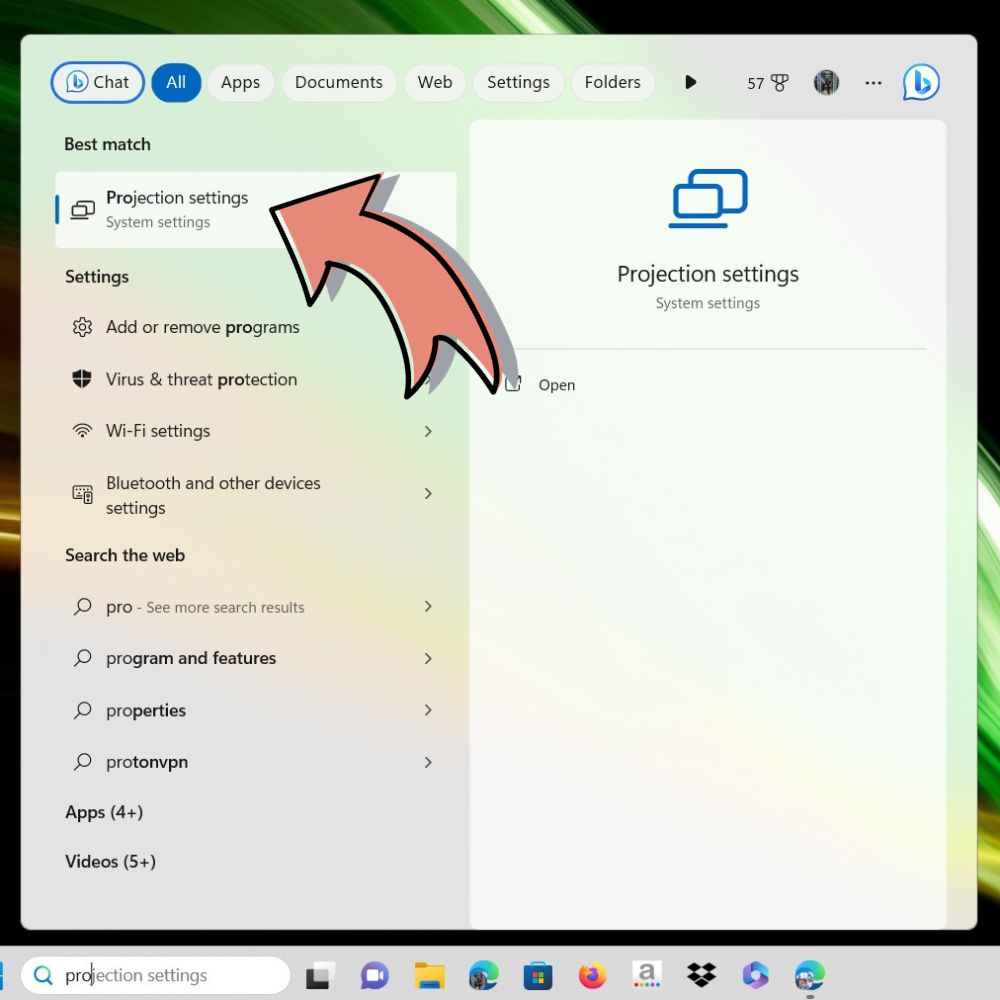Click taskbar search magnifier icon
Viewport: 1000px width, 1000px height.
(43, 975)
